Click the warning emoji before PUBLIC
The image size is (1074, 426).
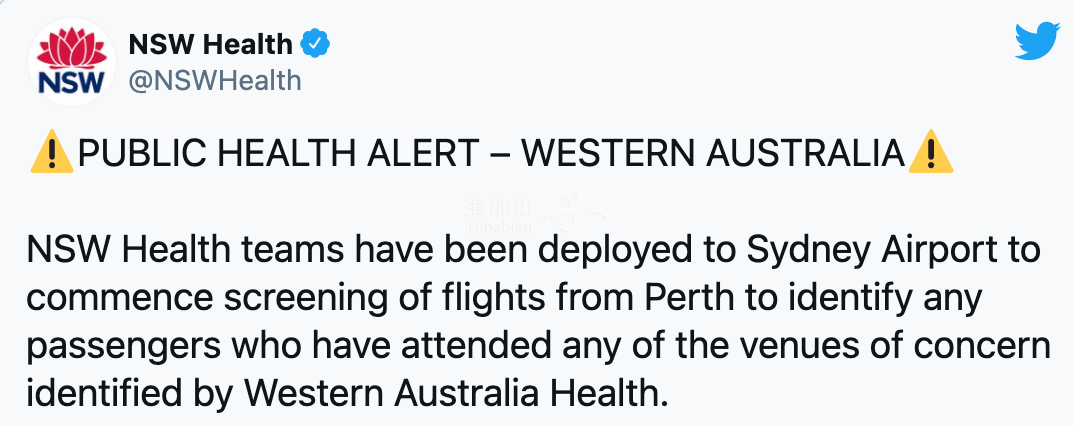[x=52, y=153]
